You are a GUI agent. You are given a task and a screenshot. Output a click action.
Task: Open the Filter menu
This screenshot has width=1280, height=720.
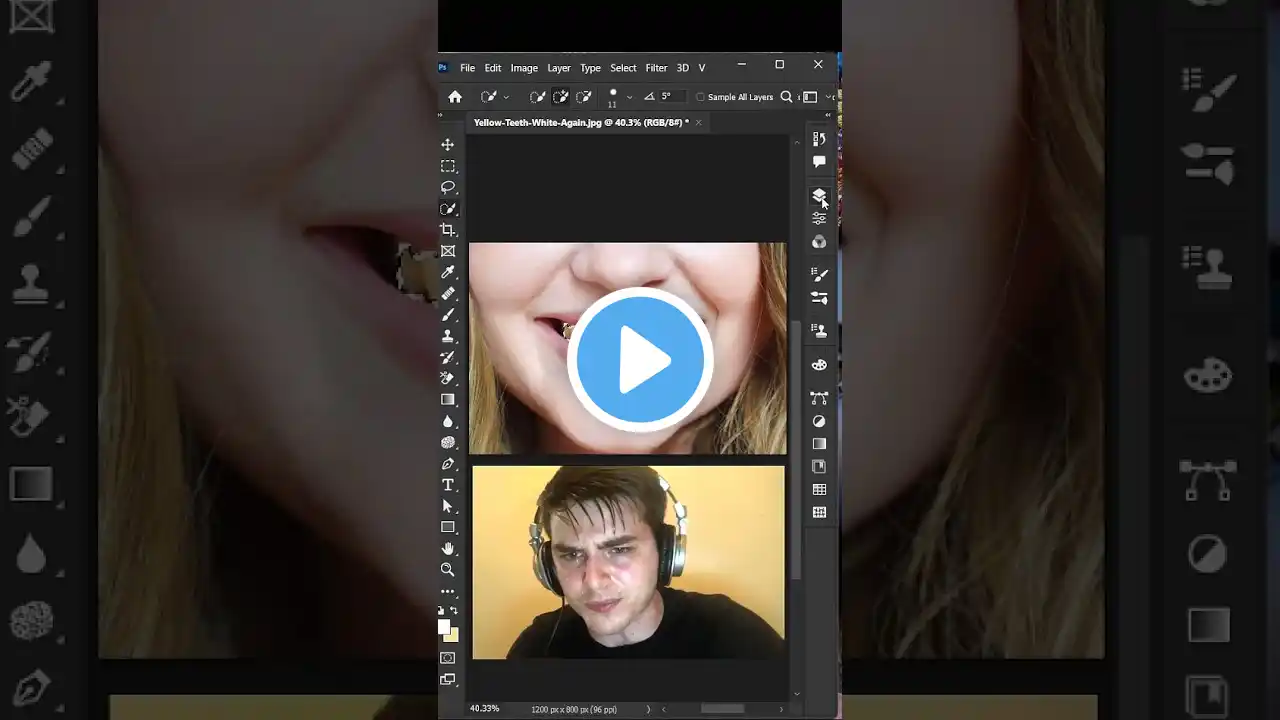[x=656, y=68]
